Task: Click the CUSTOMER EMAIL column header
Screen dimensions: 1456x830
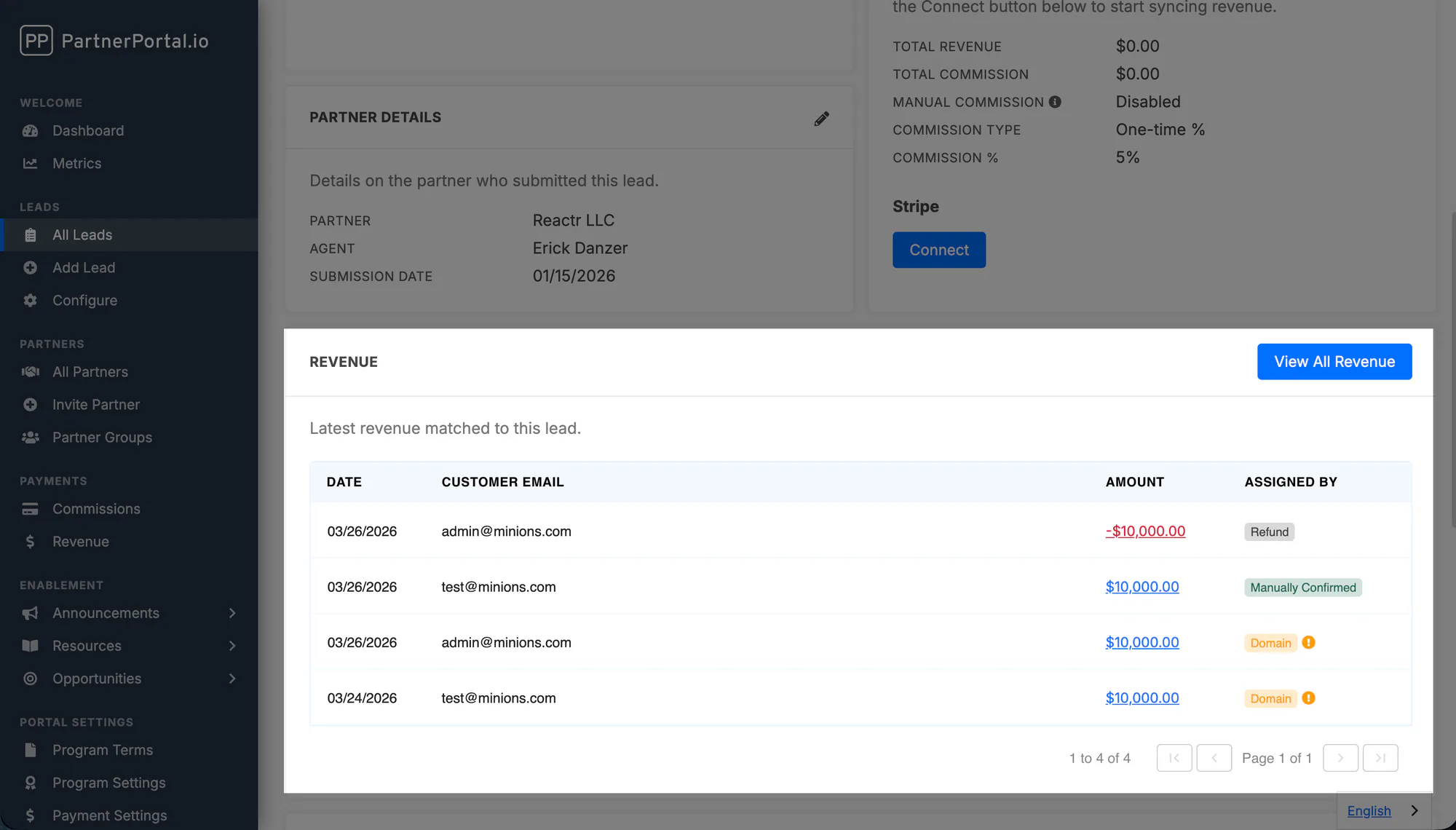Action: 502,482
